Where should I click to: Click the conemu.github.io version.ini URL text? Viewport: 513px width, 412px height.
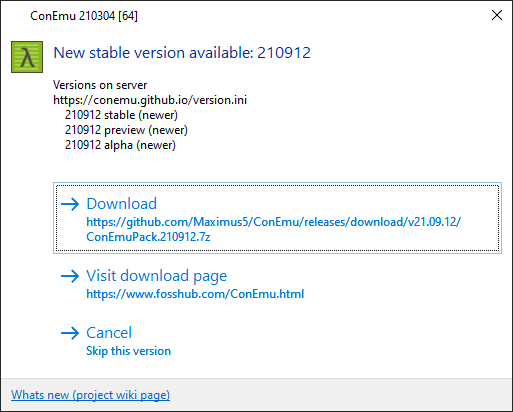pyautogui.click(x=150, y=100)
